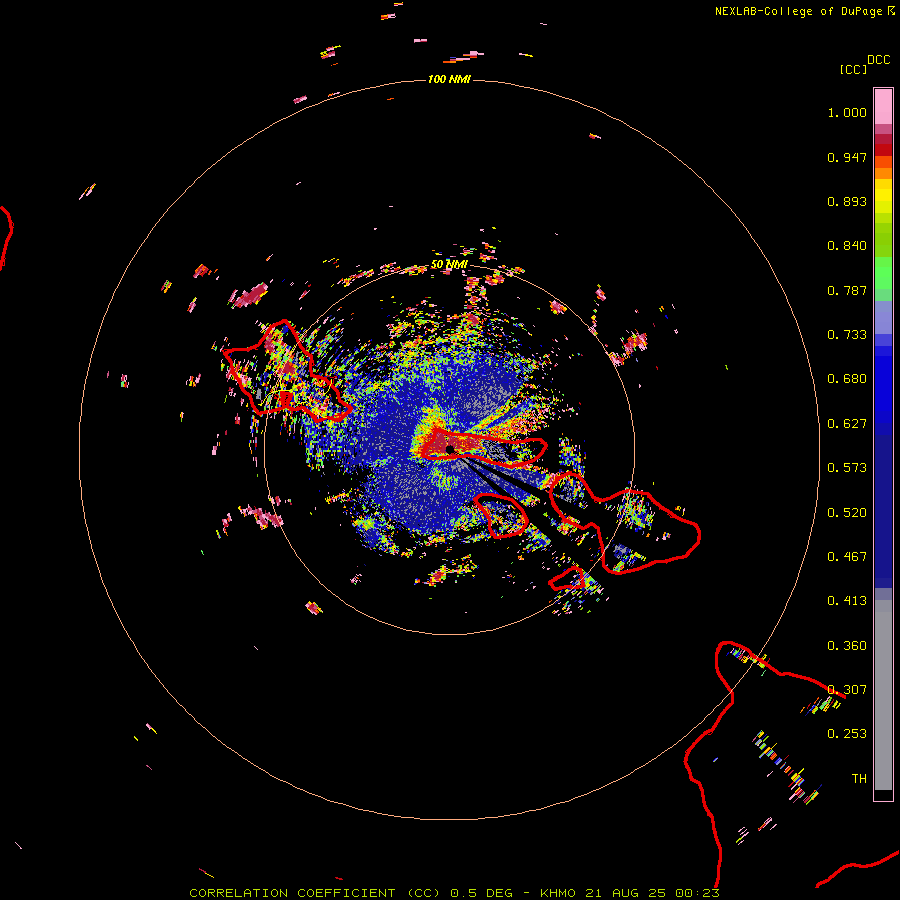Click the DCC label above the color scale

878,60
